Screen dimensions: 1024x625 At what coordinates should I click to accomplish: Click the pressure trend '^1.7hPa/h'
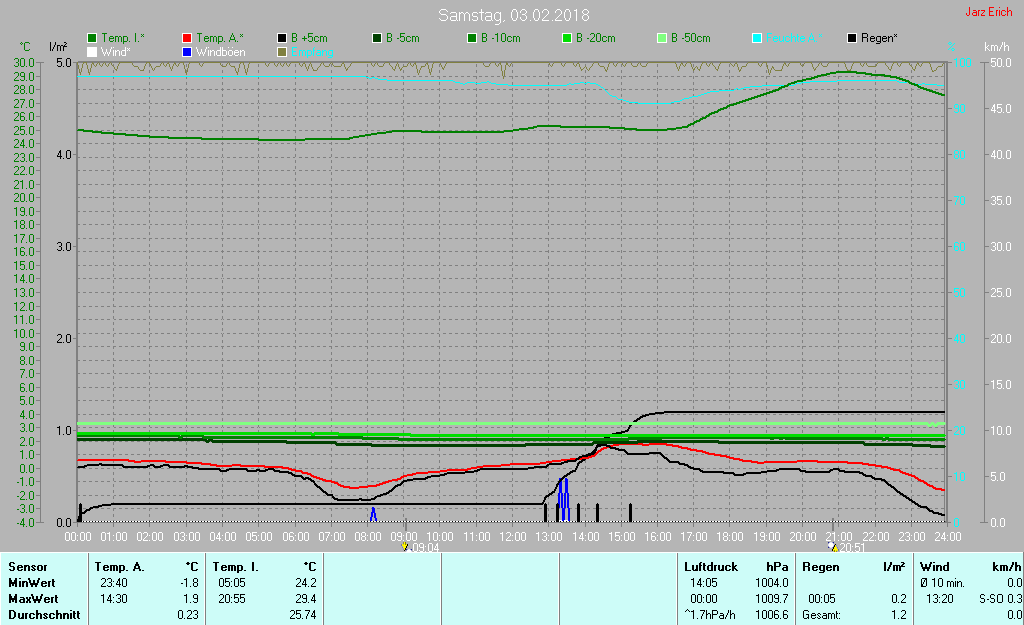[x=709, y=615]
